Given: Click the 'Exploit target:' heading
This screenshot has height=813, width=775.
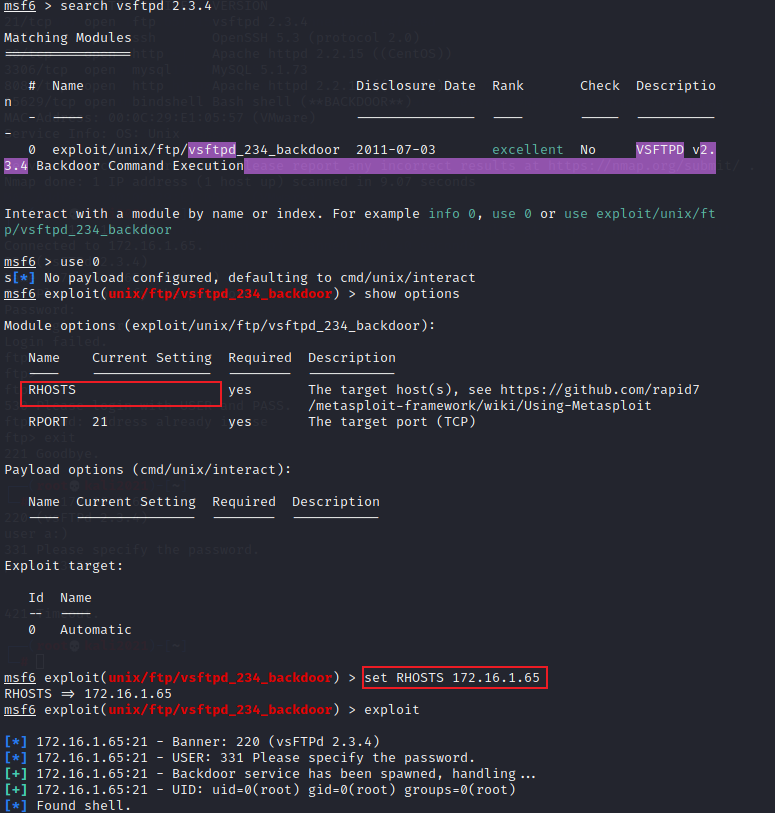Looking at the screenshot, I should click(x=64, y=566).
